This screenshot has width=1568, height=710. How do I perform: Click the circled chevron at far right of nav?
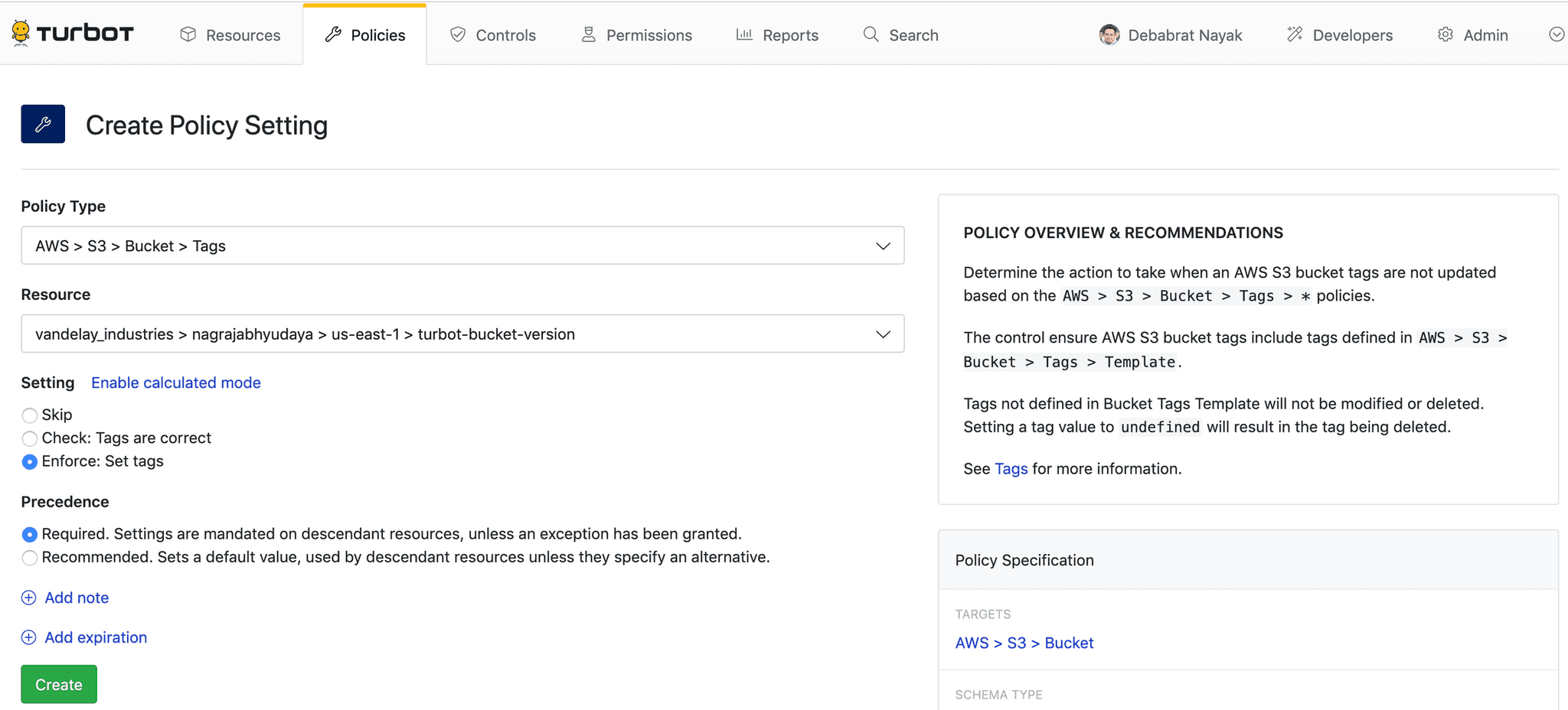1557,34
